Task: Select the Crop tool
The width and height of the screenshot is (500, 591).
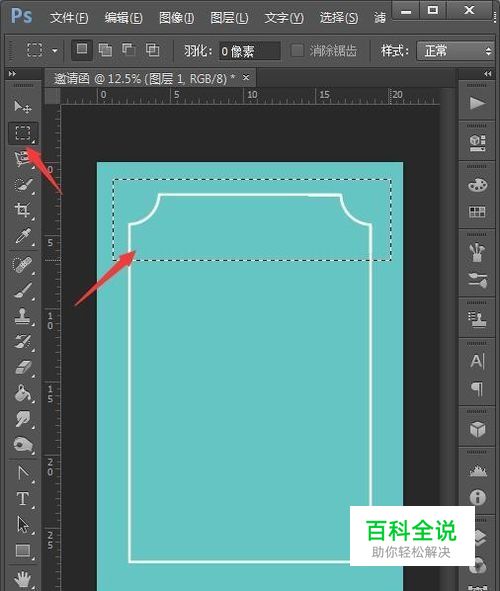Action: [x=23, y=210]
